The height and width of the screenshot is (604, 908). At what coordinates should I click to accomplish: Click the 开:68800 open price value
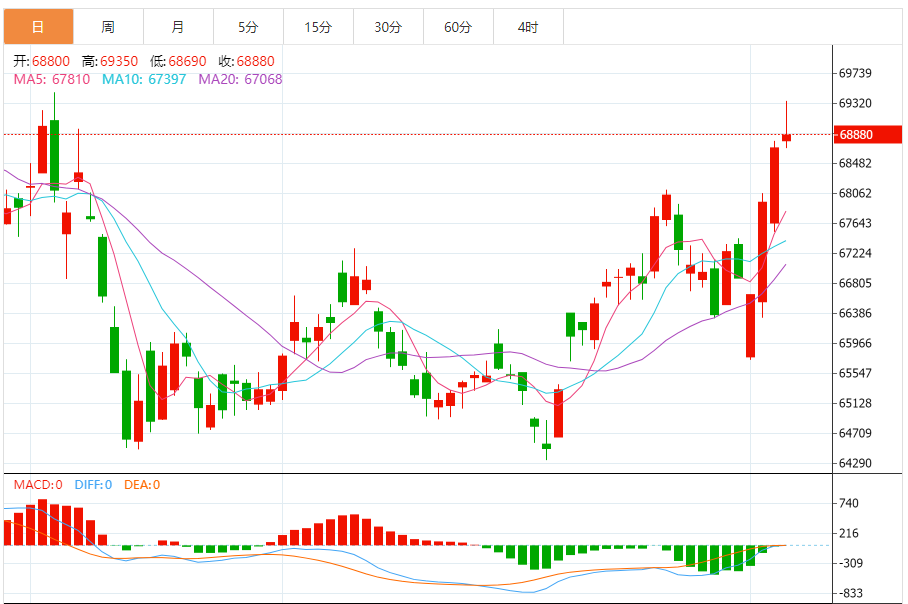pyautogui.click(x=42, y=61)
